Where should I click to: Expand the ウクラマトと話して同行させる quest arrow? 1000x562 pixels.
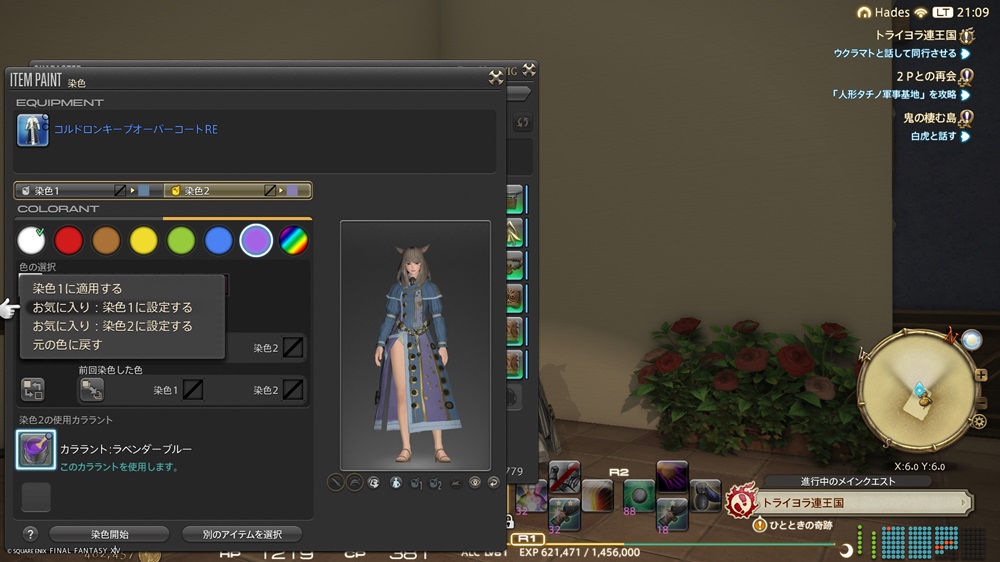(965, 54)
